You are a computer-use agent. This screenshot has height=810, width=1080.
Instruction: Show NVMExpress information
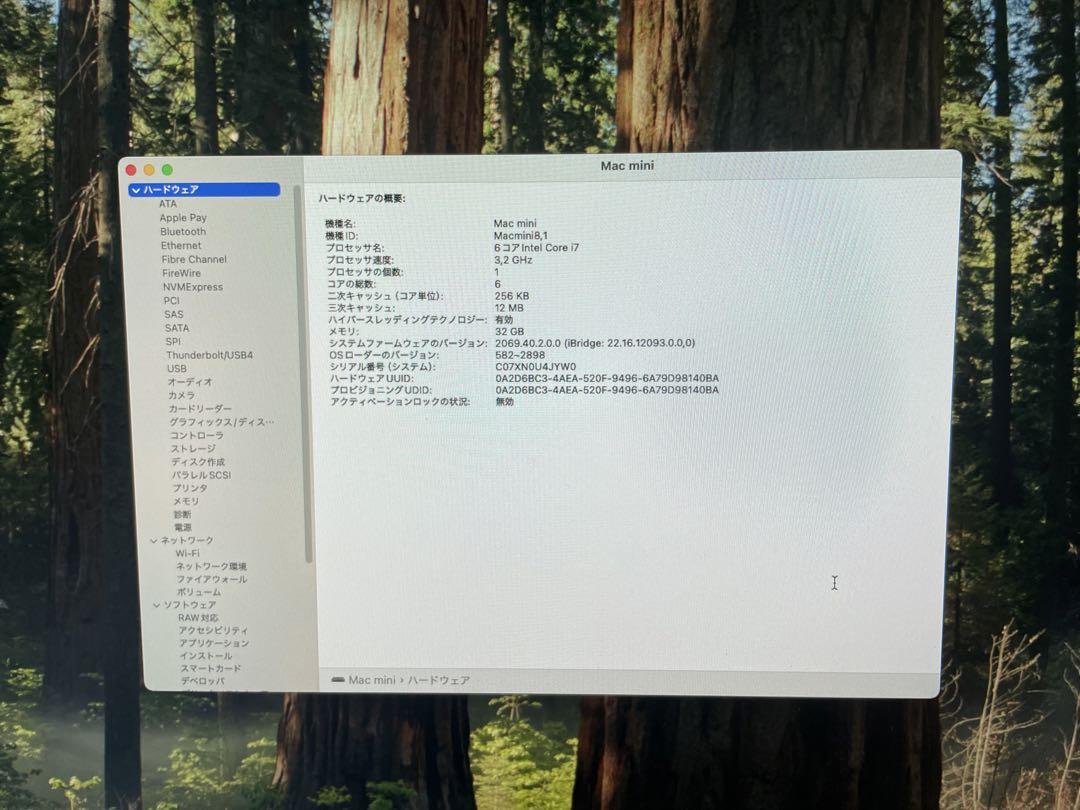193,287
